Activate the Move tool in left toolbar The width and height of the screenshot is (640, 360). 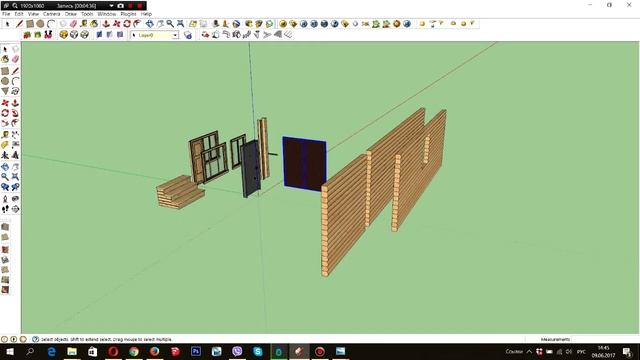point(5,103)
